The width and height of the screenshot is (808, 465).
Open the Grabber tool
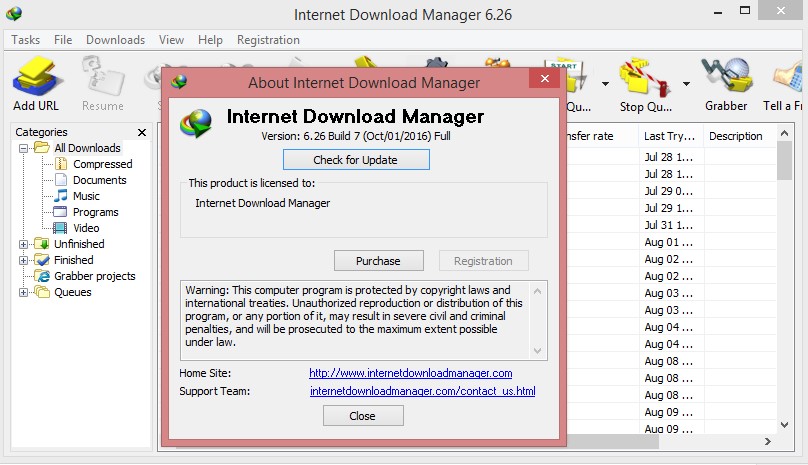726,77
